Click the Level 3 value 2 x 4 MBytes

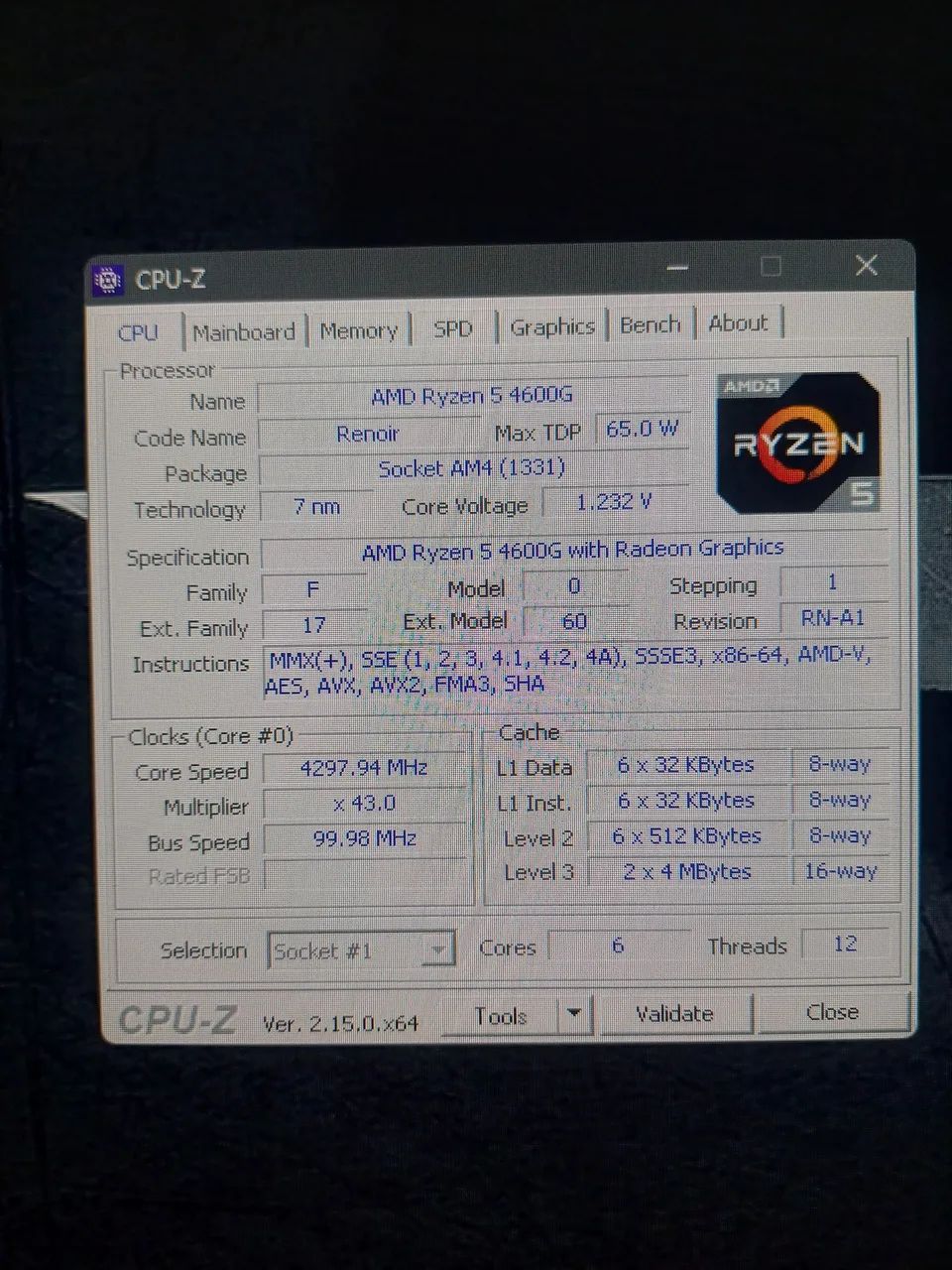(x=686, y=872)
